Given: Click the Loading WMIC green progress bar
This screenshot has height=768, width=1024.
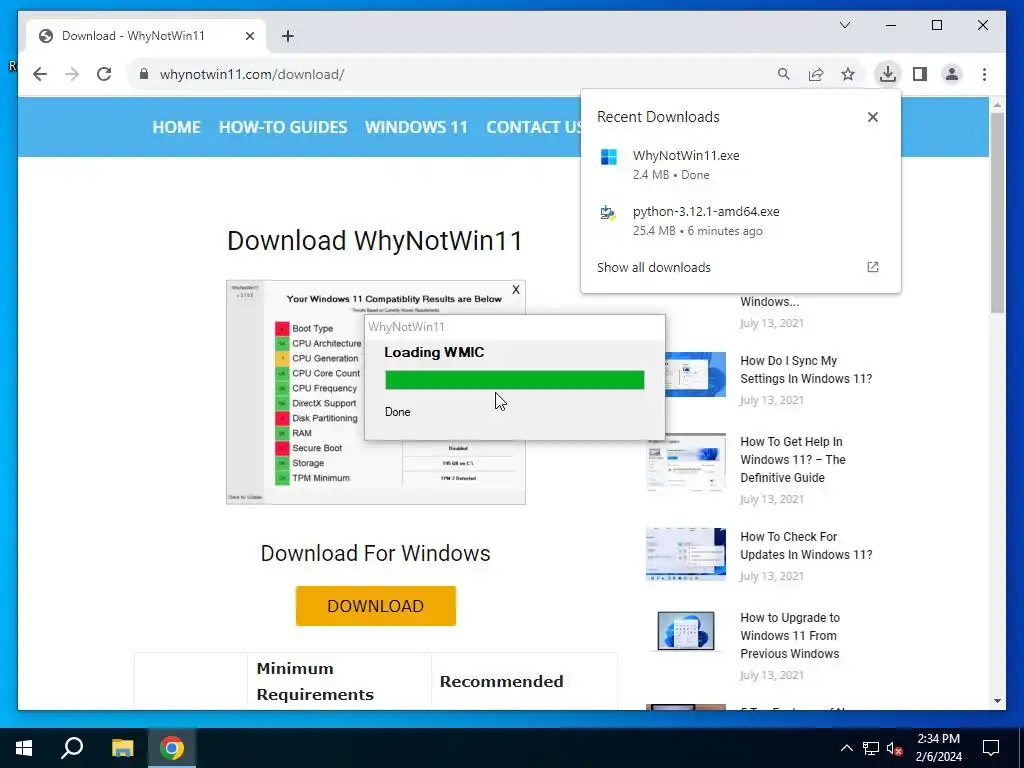Looking at the screenshot, I should pos(515,380).
